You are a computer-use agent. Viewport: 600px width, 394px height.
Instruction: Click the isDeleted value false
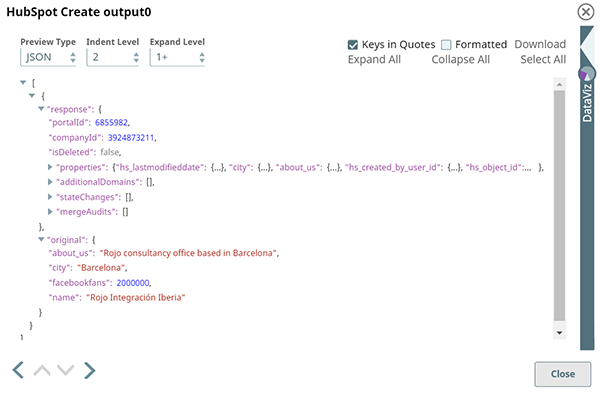click(x=110, y=152)
